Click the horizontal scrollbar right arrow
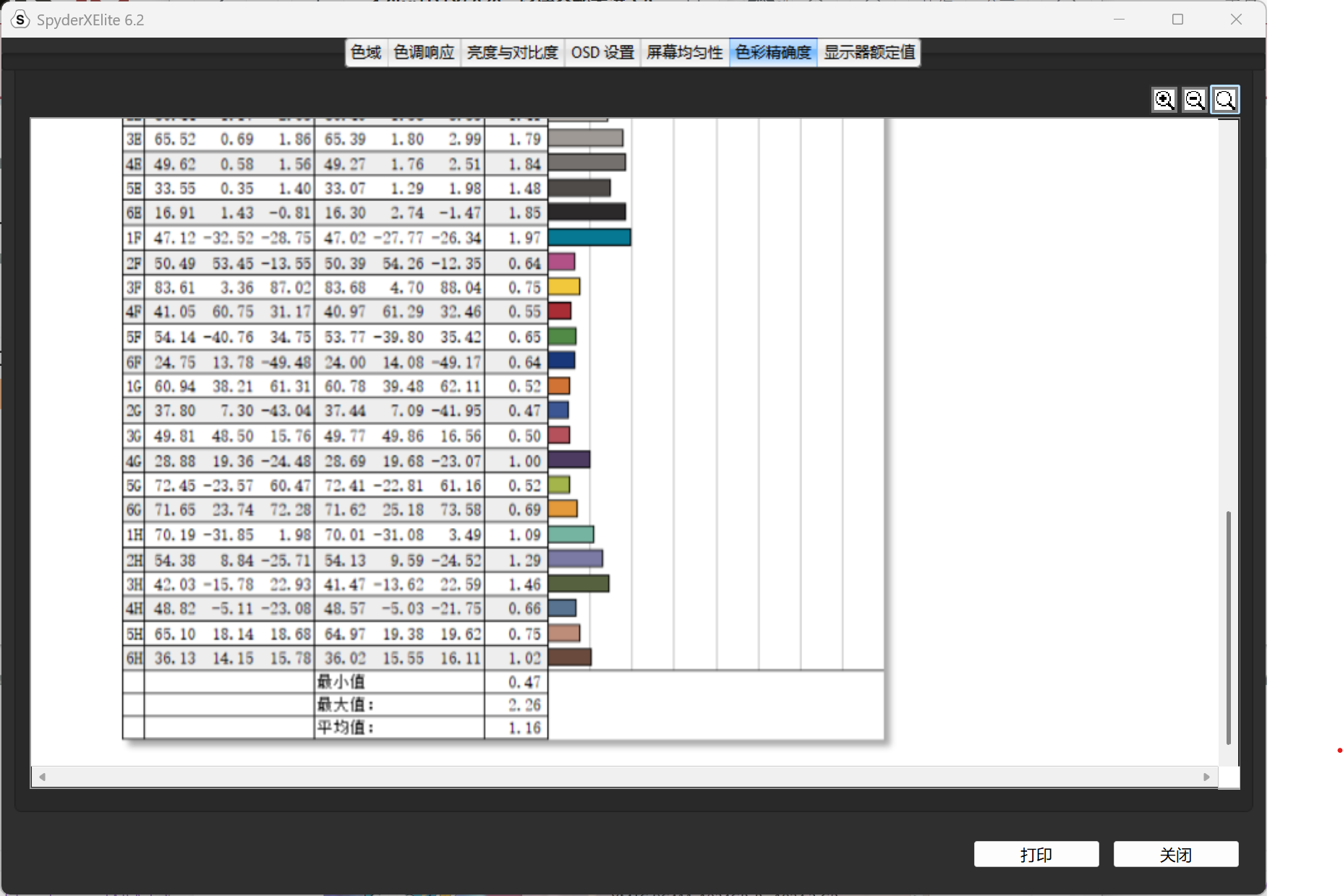The height and width of the screenshot is (896, 1343). [x=1206, y=777]
